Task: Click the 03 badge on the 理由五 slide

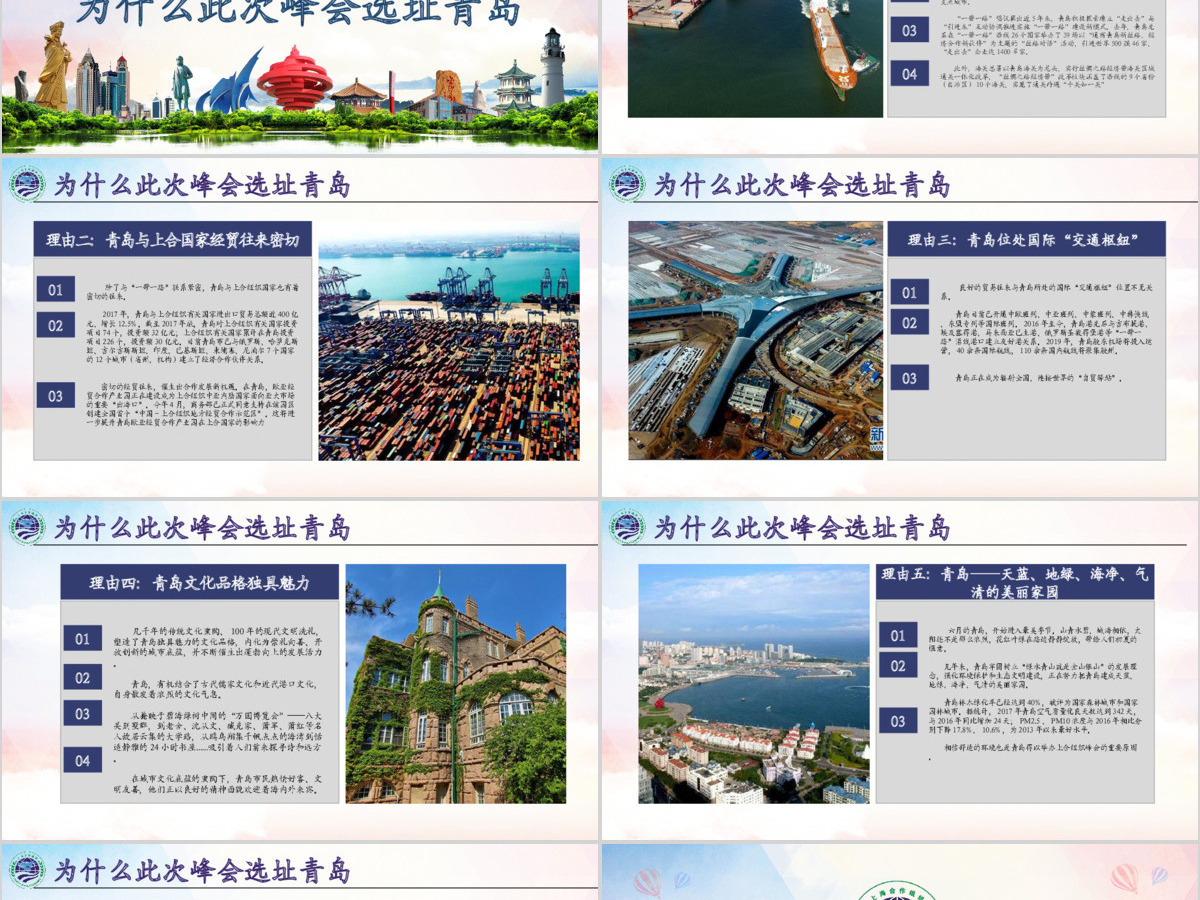Action: pos(898,721)
